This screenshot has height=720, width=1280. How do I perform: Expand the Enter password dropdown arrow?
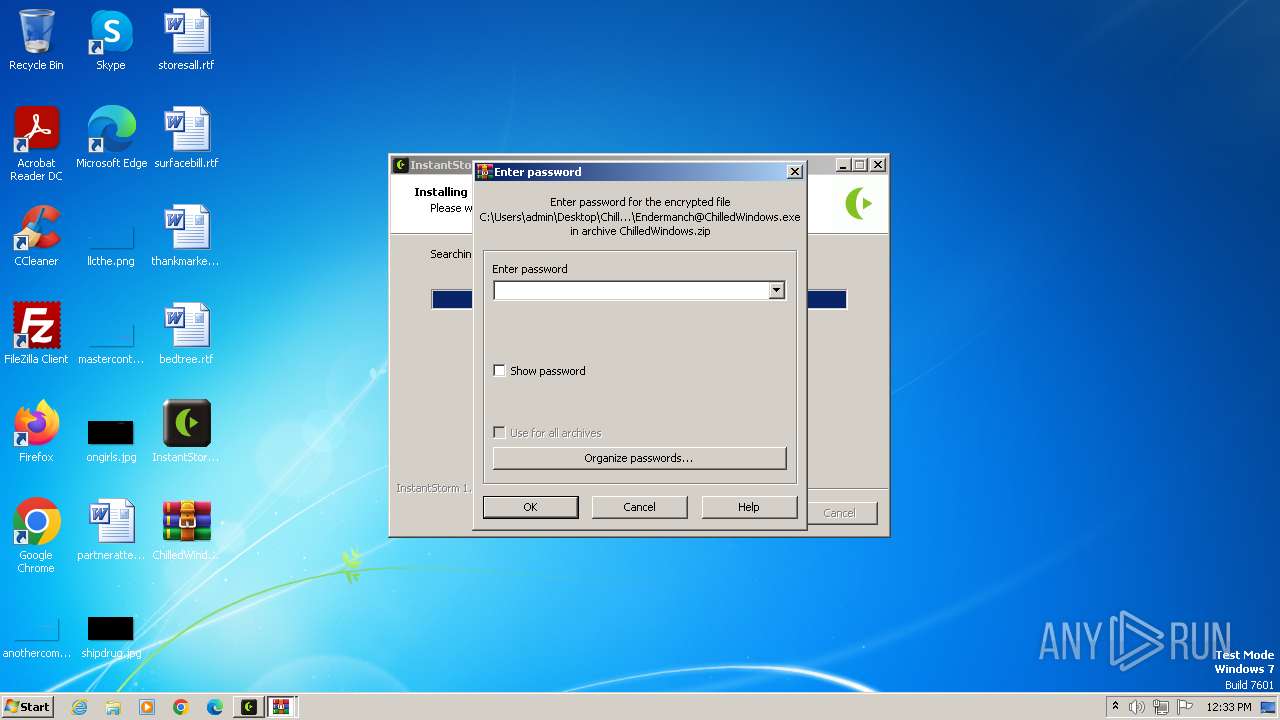point(776,290)
